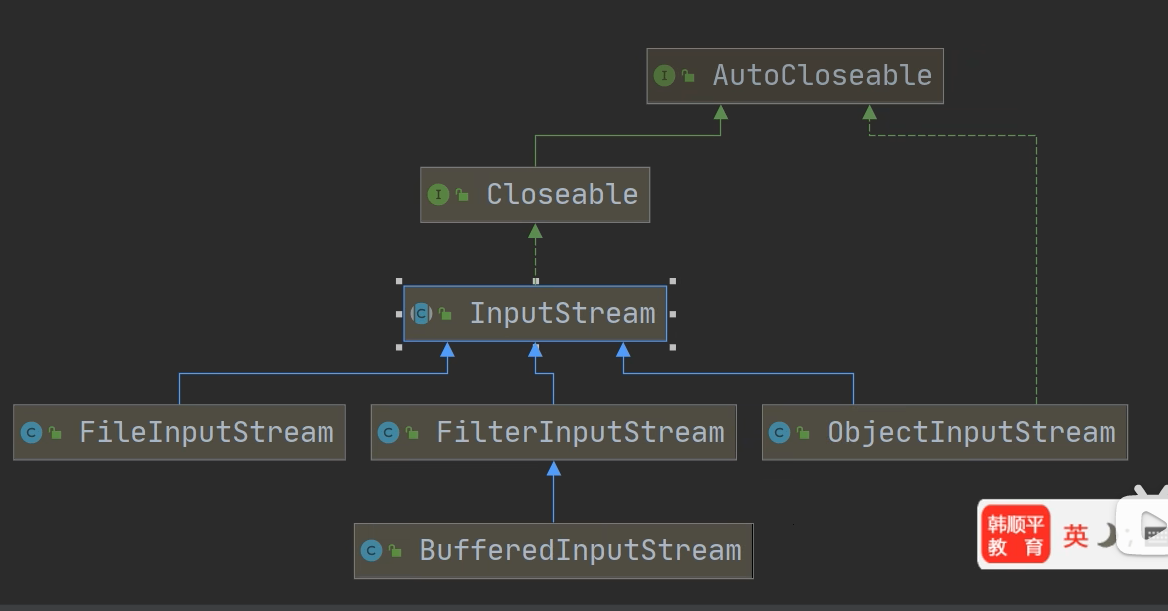
Task: Select the ObjectInputStream name text
Action: [x=971, y=433]
